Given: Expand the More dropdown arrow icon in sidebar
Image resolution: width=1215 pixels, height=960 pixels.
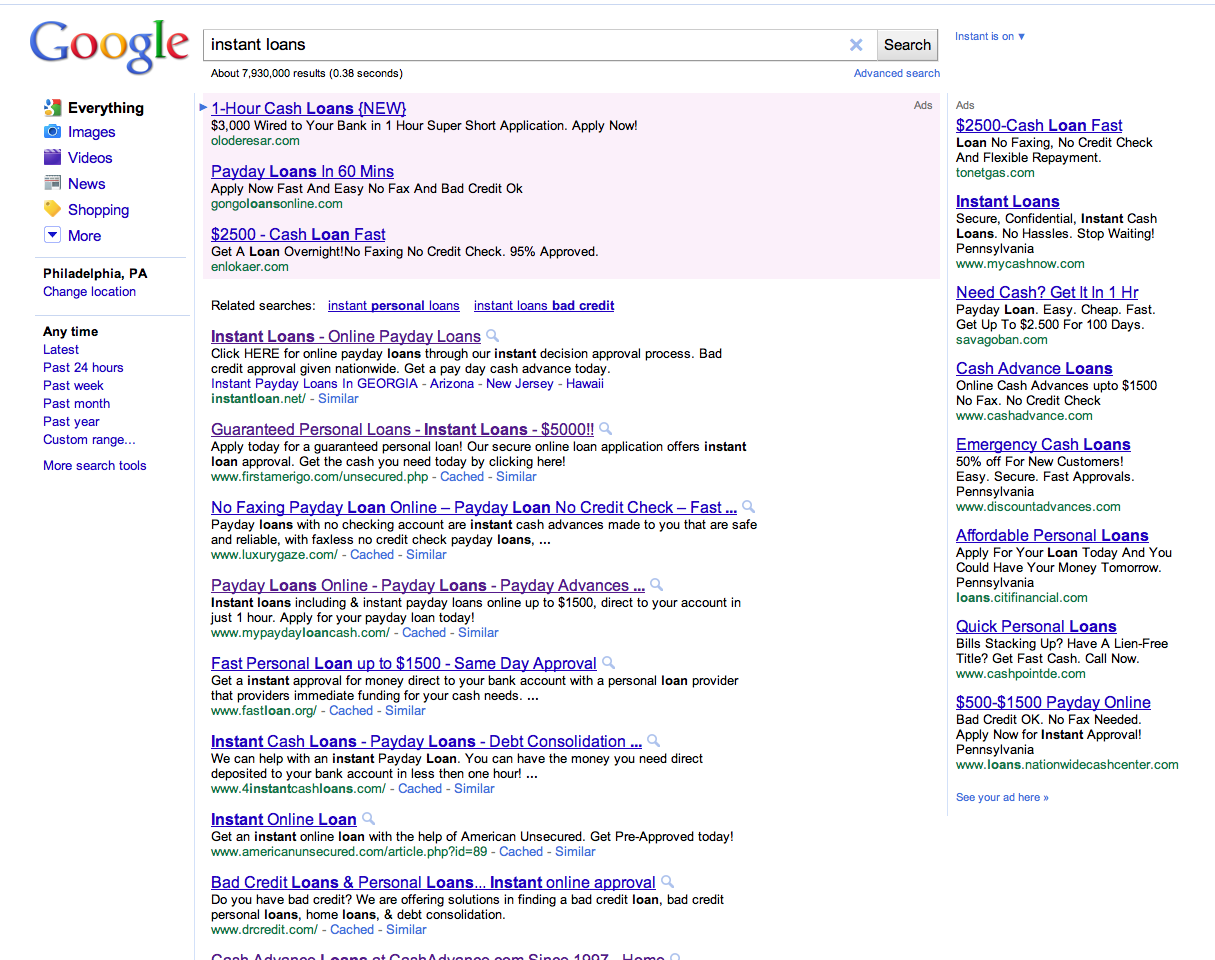Looking at the screenshot, I should (x=52, y=235).
